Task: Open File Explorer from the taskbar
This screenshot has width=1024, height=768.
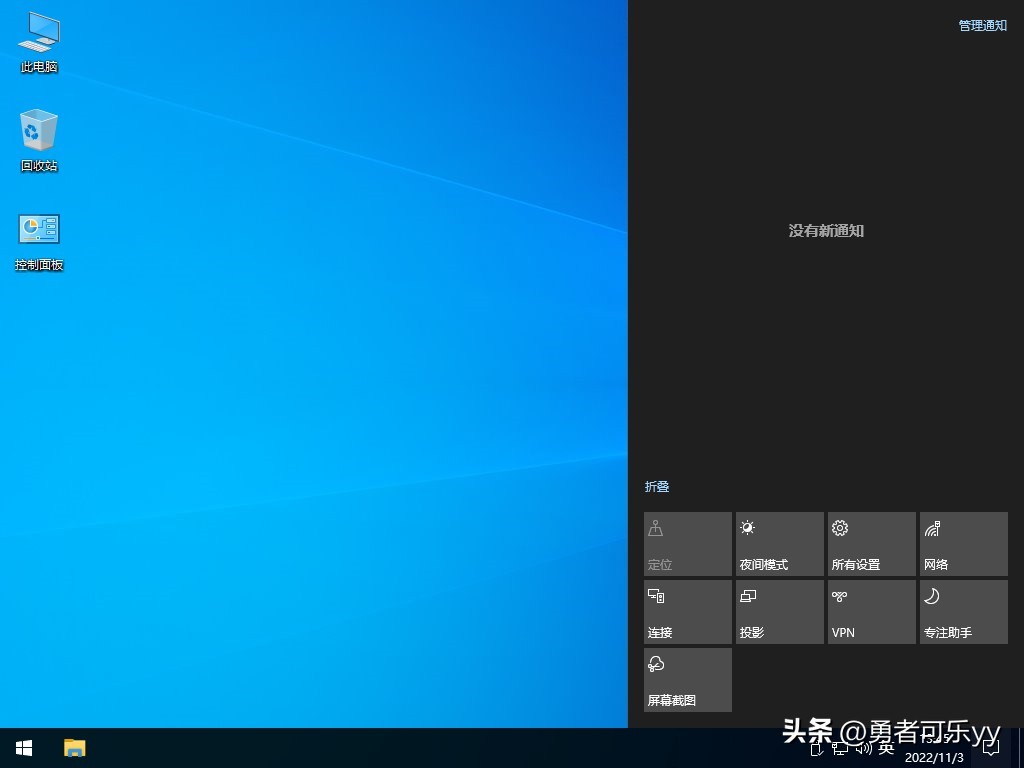Action: point(75,748)
